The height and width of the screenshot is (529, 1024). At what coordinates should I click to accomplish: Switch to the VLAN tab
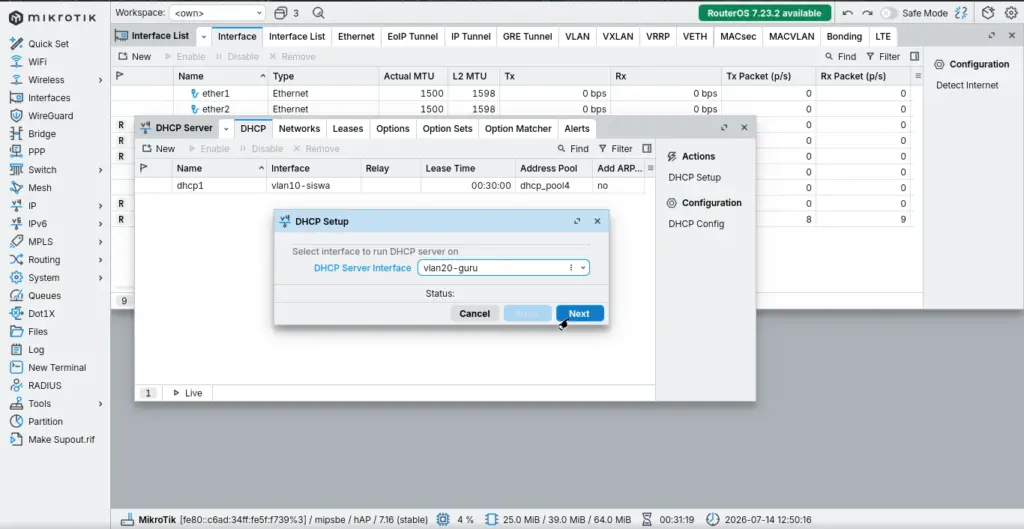click(577, 37)
